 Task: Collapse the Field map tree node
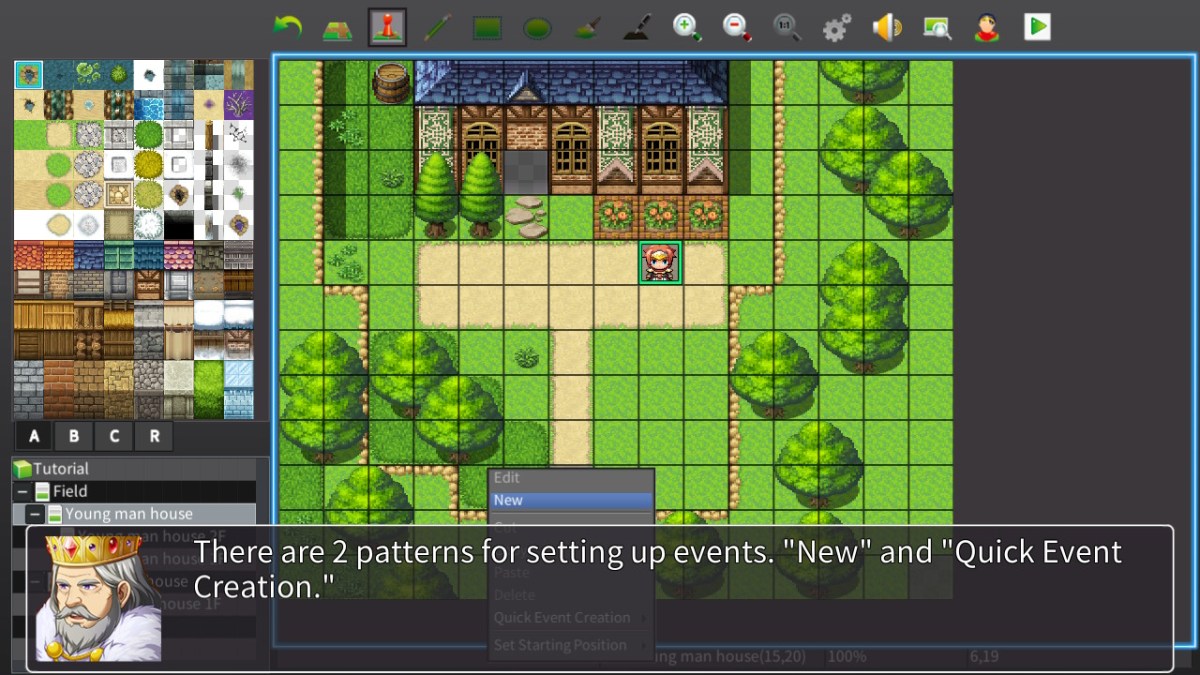(x=20, y=492)
